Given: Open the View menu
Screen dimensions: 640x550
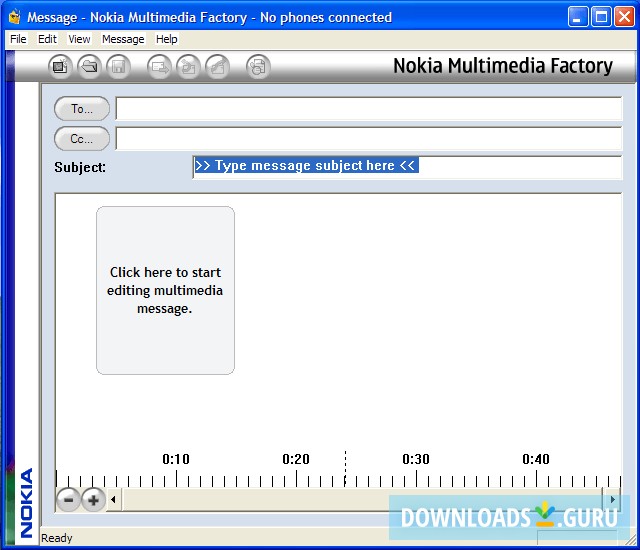Looking at the screenshot, I should [x=79, y=39].
